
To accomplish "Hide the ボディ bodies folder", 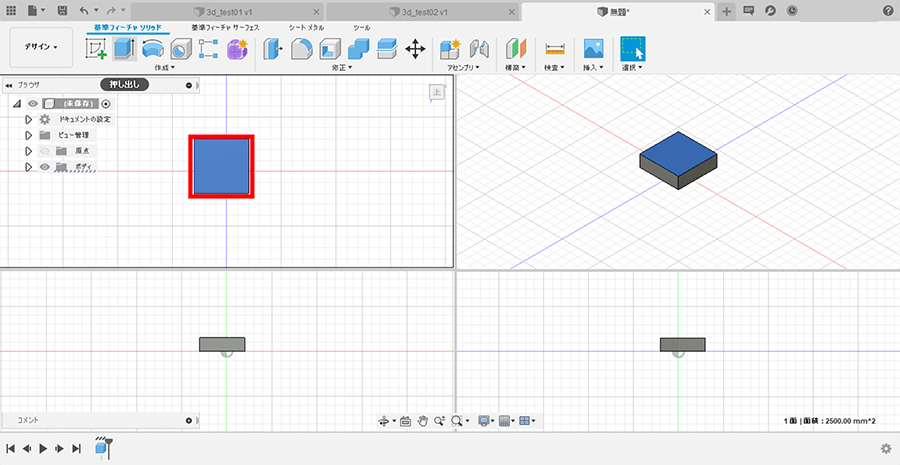I will coord(44,167).
